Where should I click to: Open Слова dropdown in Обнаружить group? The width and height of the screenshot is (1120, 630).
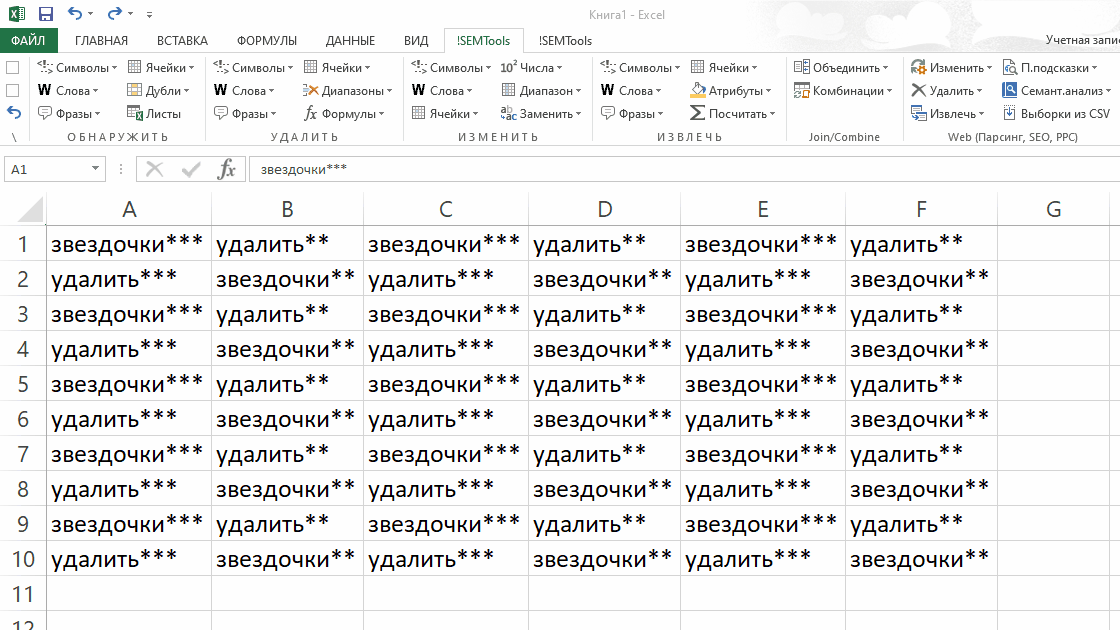click(x=68, y=91)
